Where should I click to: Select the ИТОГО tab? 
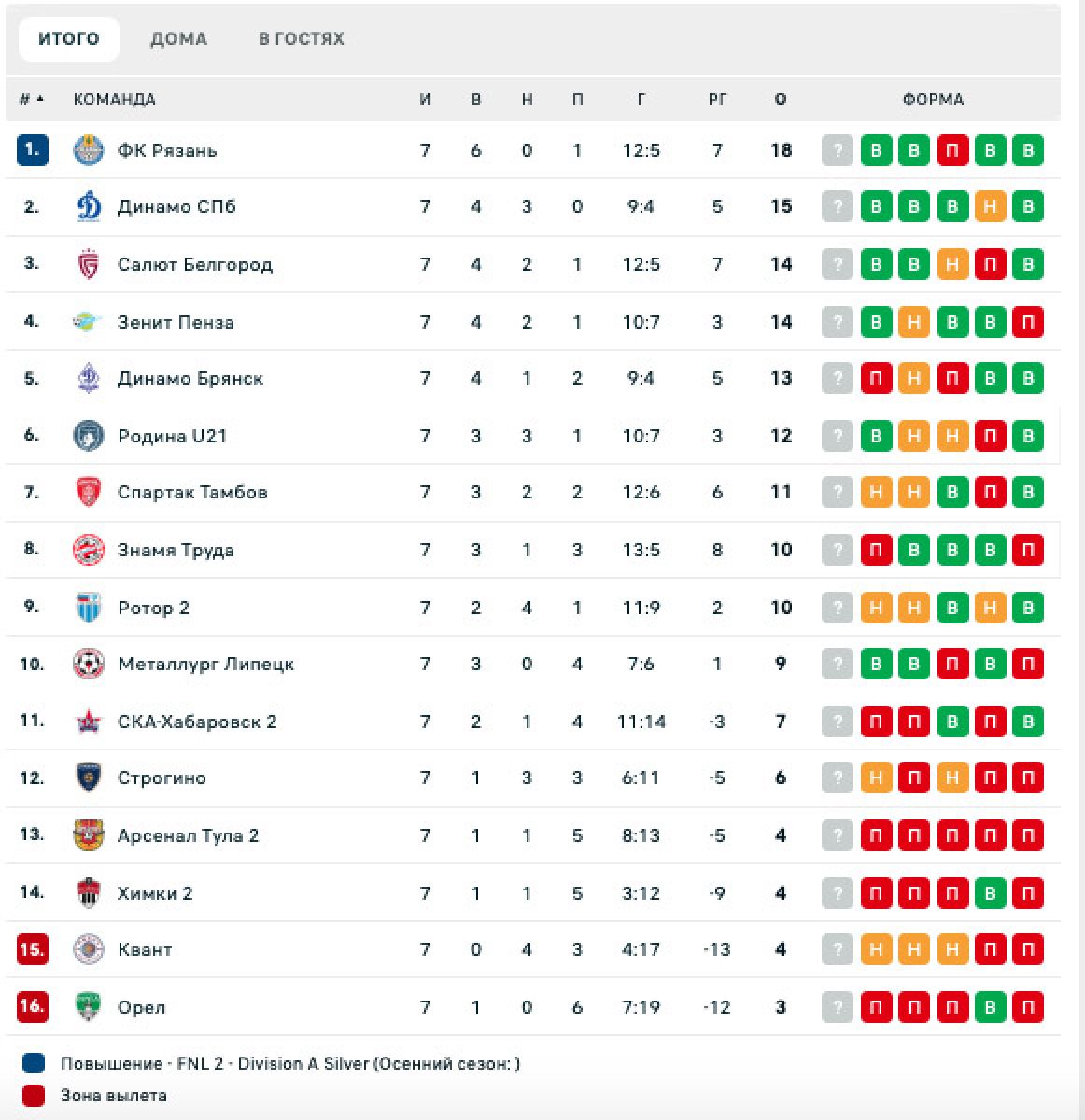(69, 39)
